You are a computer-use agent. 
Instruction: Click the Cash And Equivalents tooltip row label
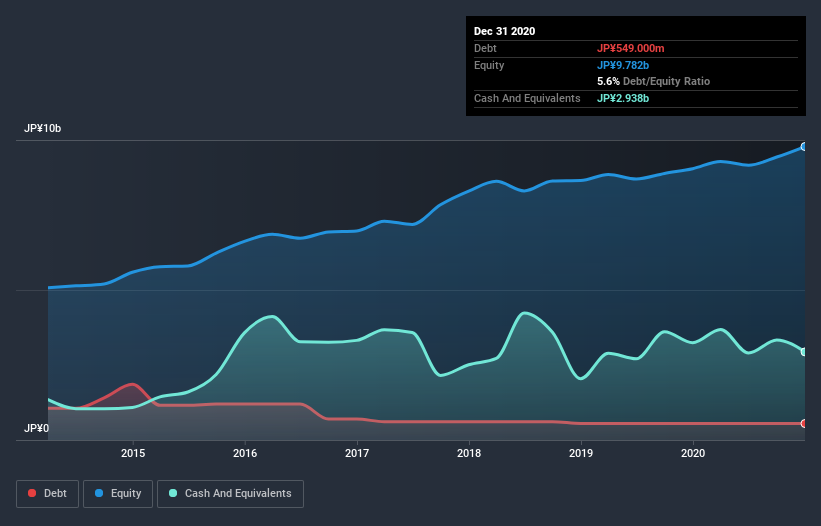click(x=527, y=98)
